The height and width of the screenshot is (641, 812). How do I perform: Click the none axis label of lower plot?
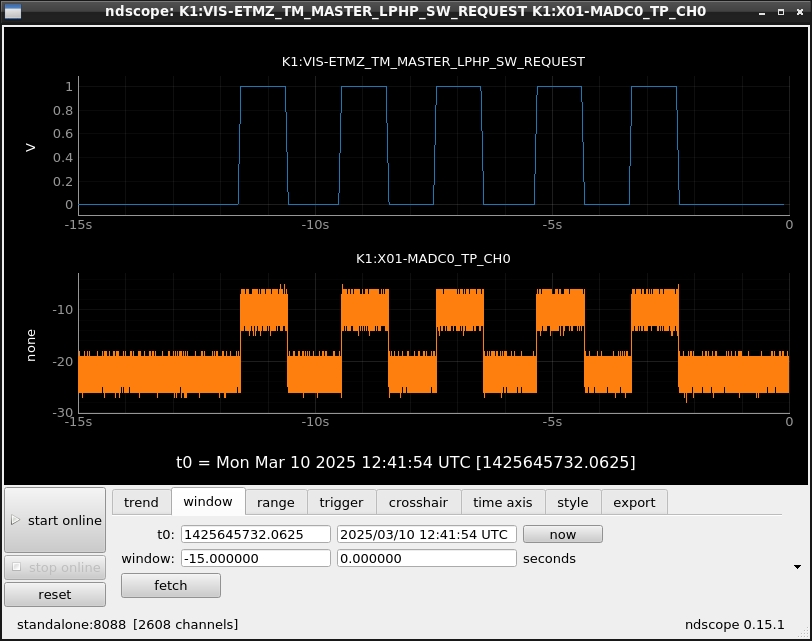click(31, 345)
